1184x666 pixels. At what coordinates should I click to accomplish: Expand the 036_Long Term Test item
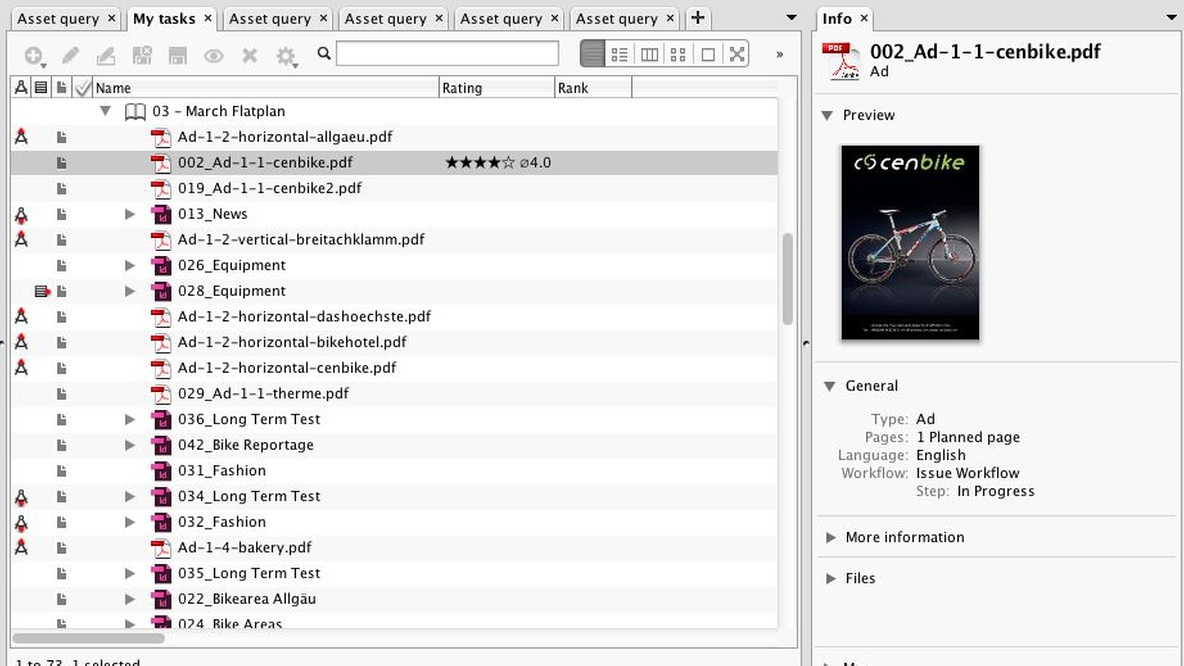pyautogui.click(x=130, y=419)
